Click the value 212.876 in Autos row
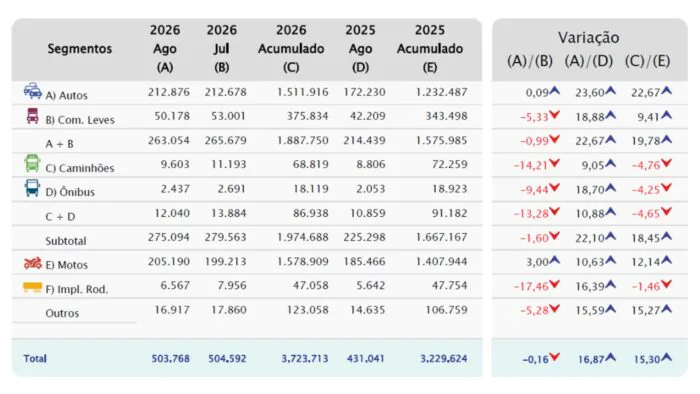700x394 pixels. [x=169, y=92]
